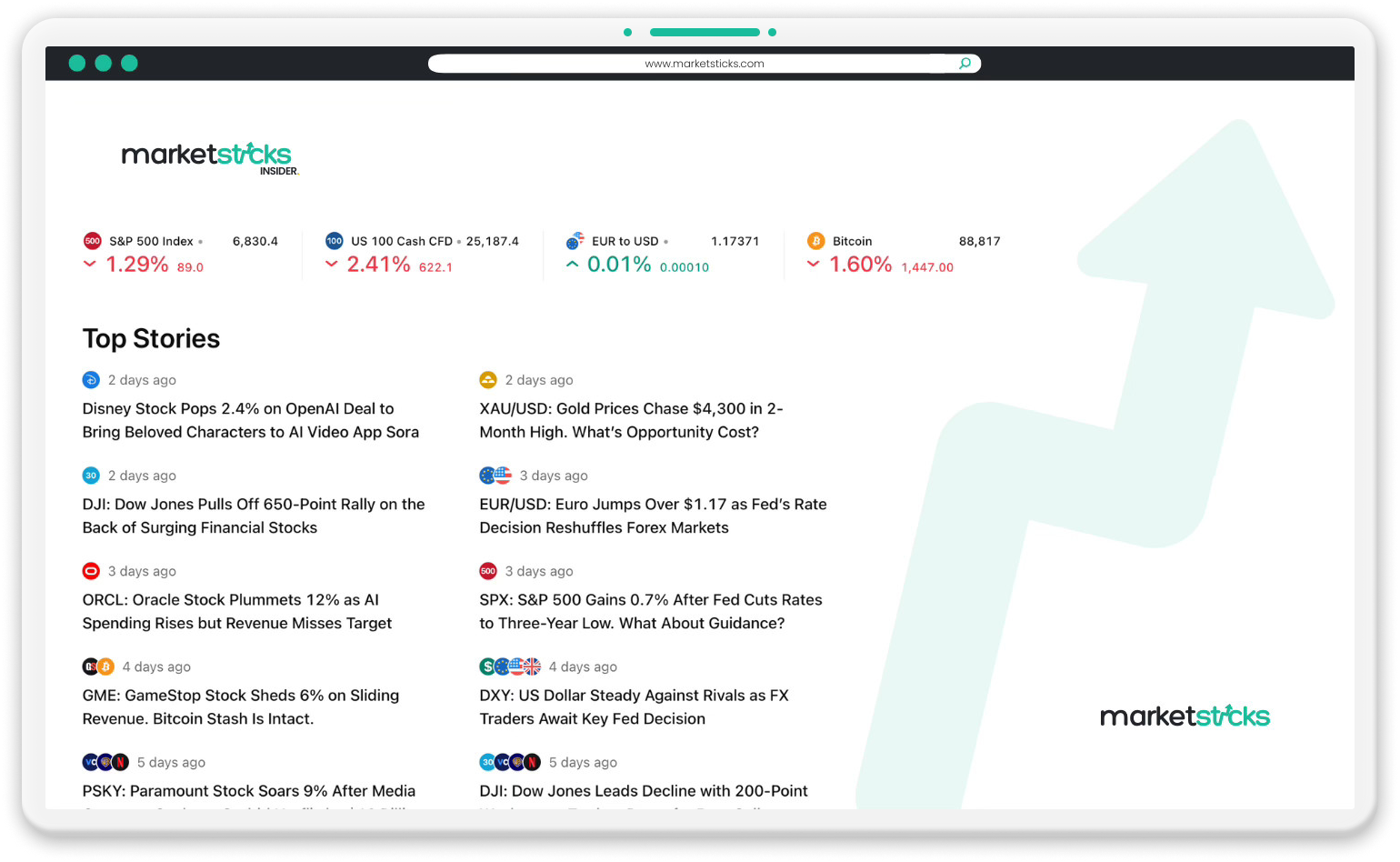1400x862 pixels.
Task: Click the "4 days ago" timestamp above the GameStop story
Action: pos(156,667)
